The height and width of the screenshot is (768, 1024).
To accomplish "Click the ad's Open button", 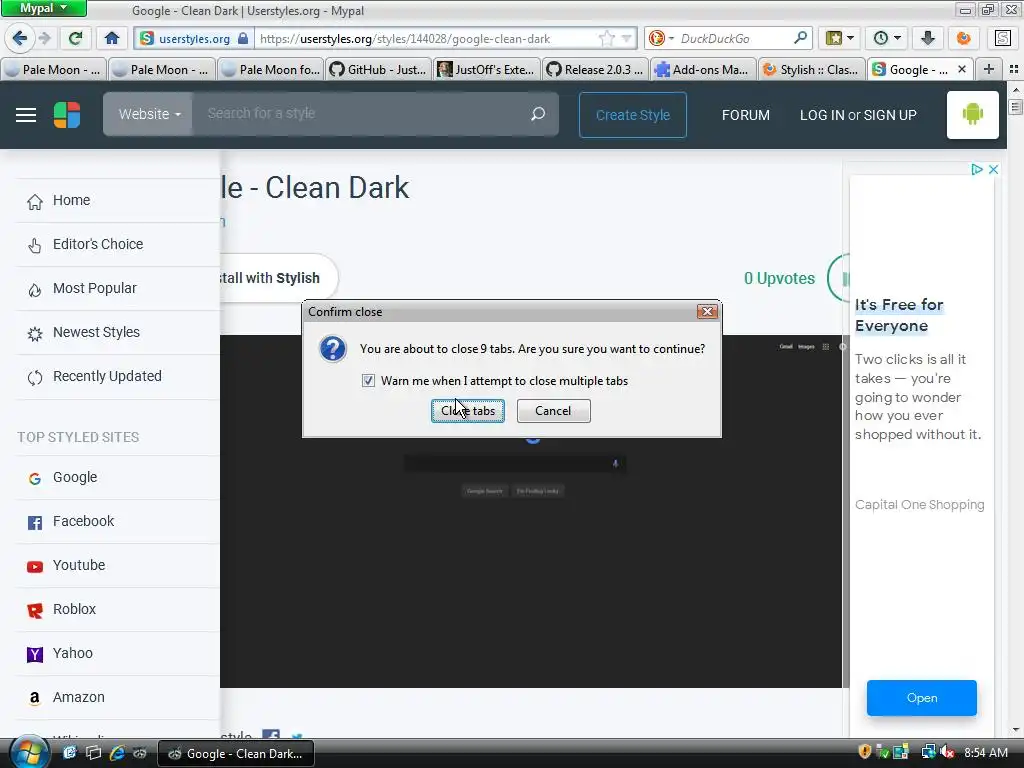I will [x=921, y=698].
